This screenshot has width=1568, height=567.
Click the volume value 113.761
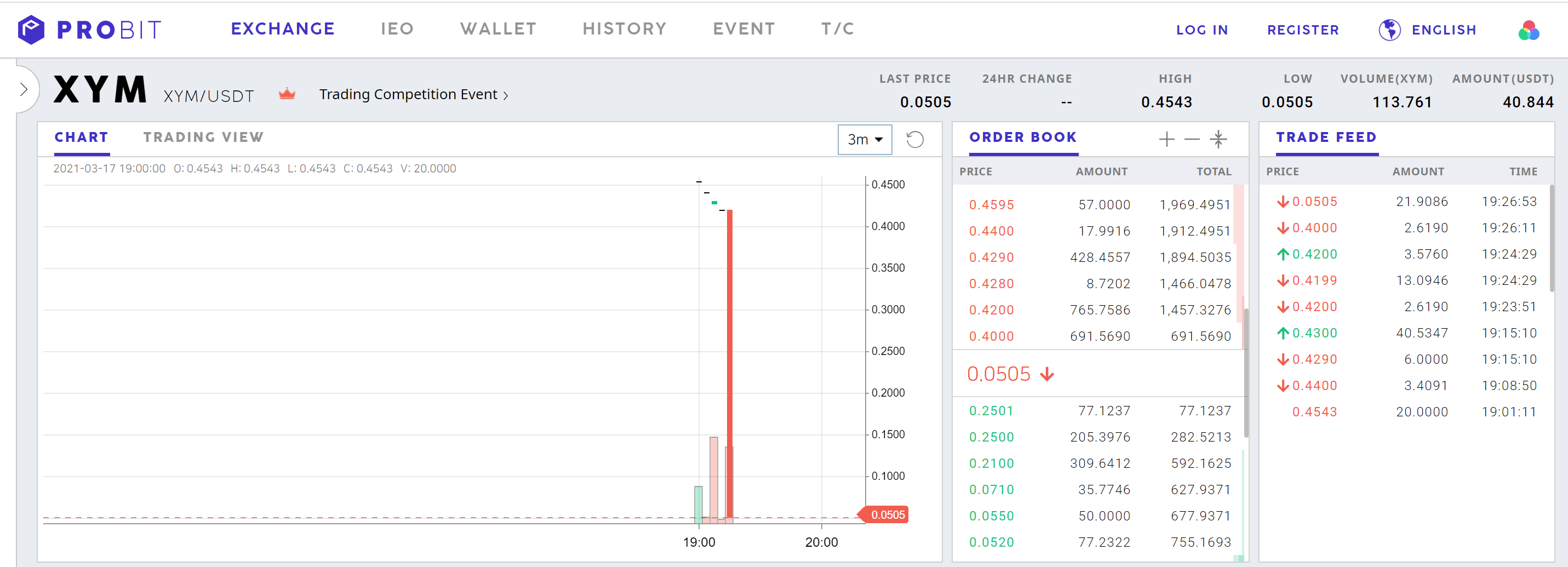[1402, 102]
